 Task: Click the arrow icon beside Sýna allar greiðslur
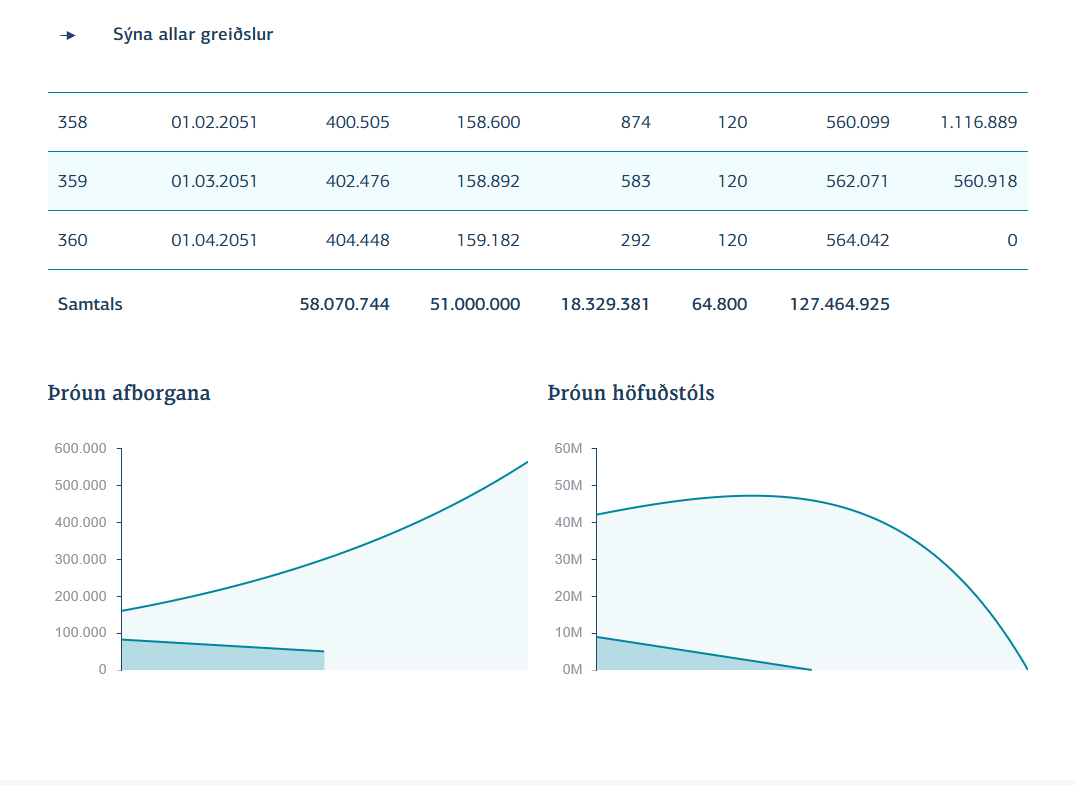click(68, 35)
